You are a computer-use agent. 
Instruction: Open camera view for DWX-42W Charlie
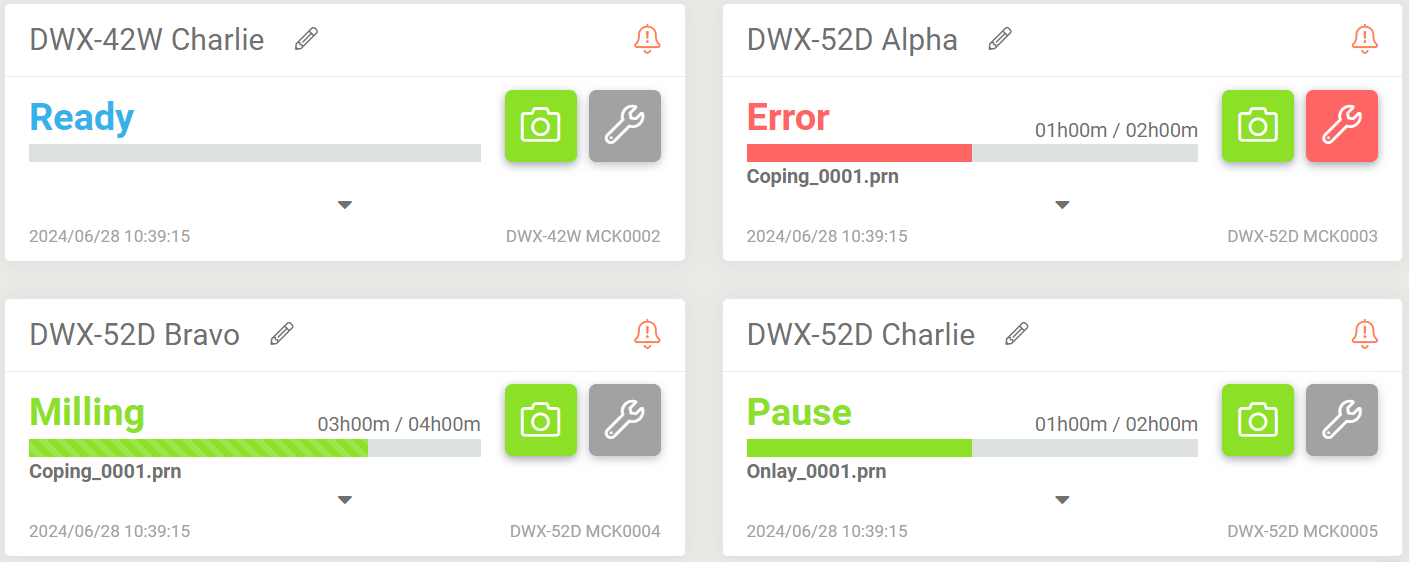pos(541,126)
